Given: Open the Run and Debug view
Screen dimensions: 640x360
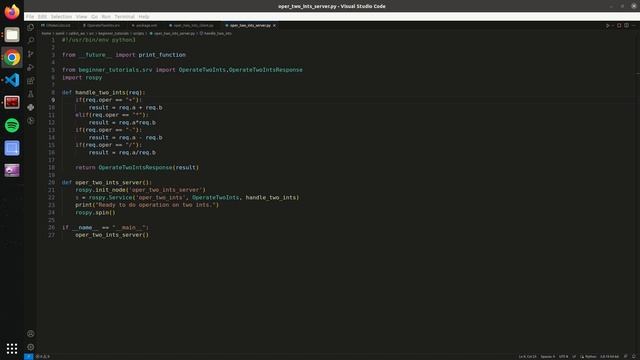Looking at the screenshot, I should pos(31,67).
